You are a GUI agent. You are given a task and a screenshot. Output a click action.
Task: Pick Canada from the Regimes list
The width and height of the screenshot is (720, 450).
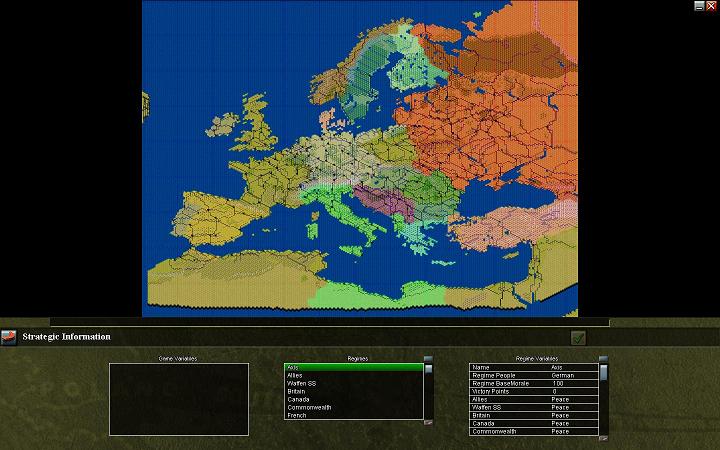pos(353,399)
